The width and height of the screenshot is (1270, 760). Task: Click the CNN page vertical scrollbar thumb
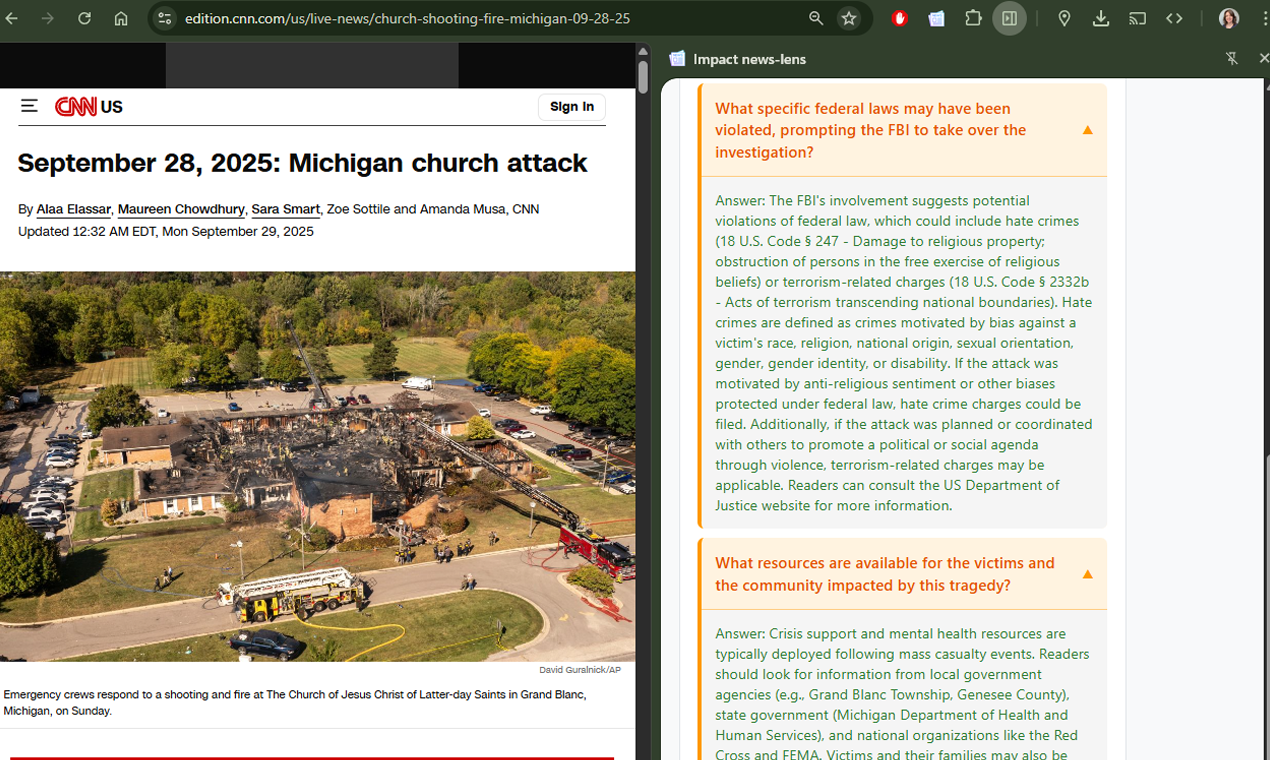(x=643, y=76)
